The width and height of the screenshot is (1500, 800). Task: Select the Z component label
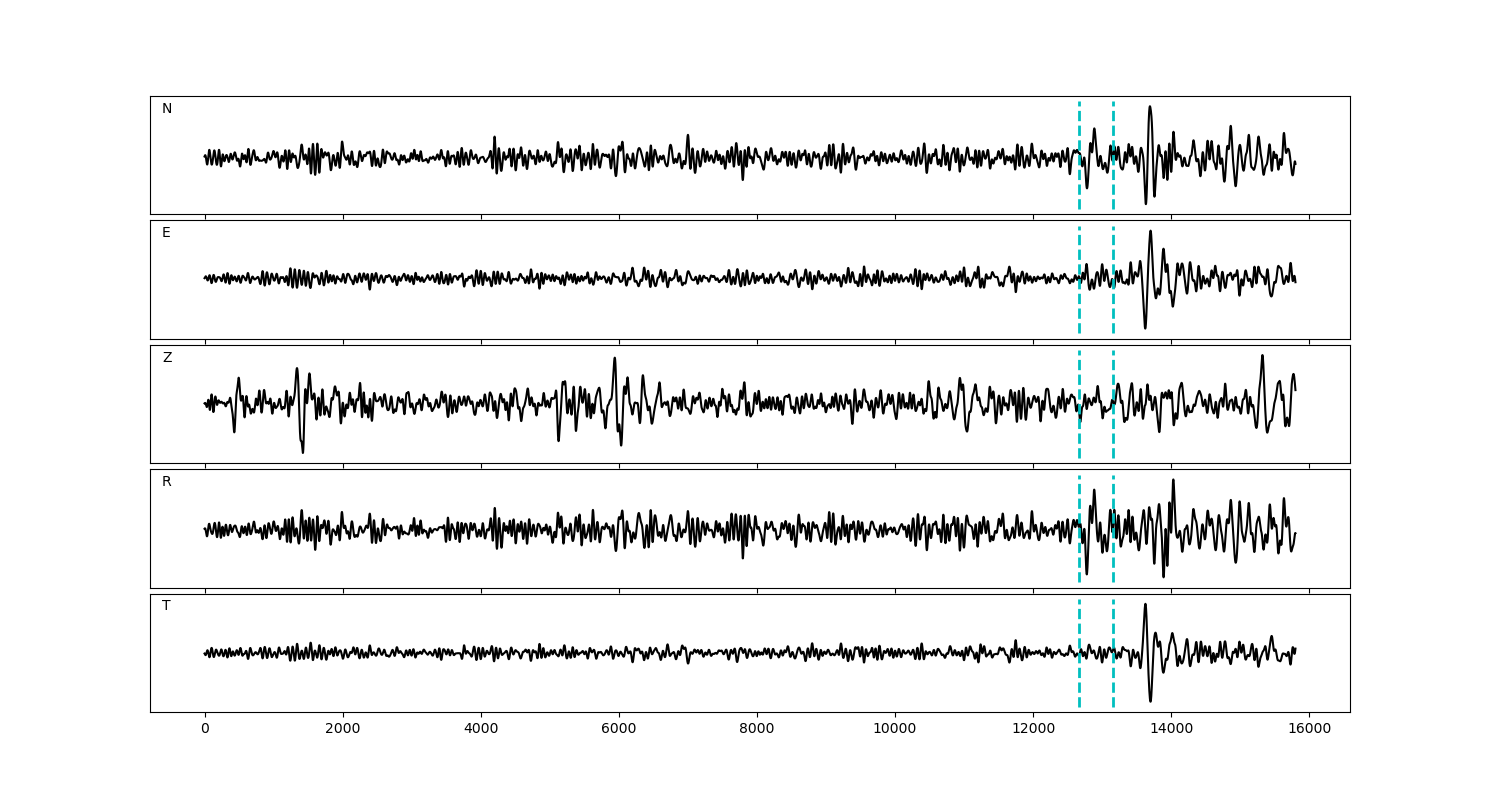pos(167,358)
